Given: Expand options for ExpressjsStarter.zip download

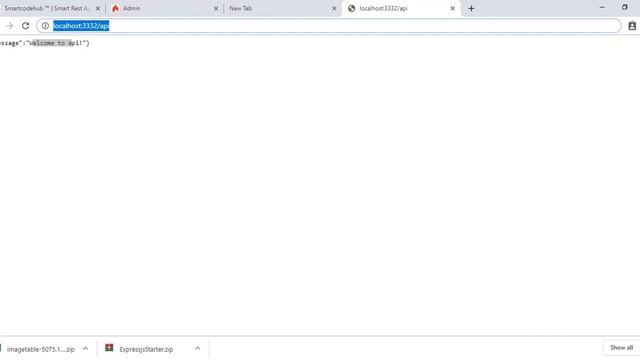Looking at the screenshot, I should click(198, 349).
